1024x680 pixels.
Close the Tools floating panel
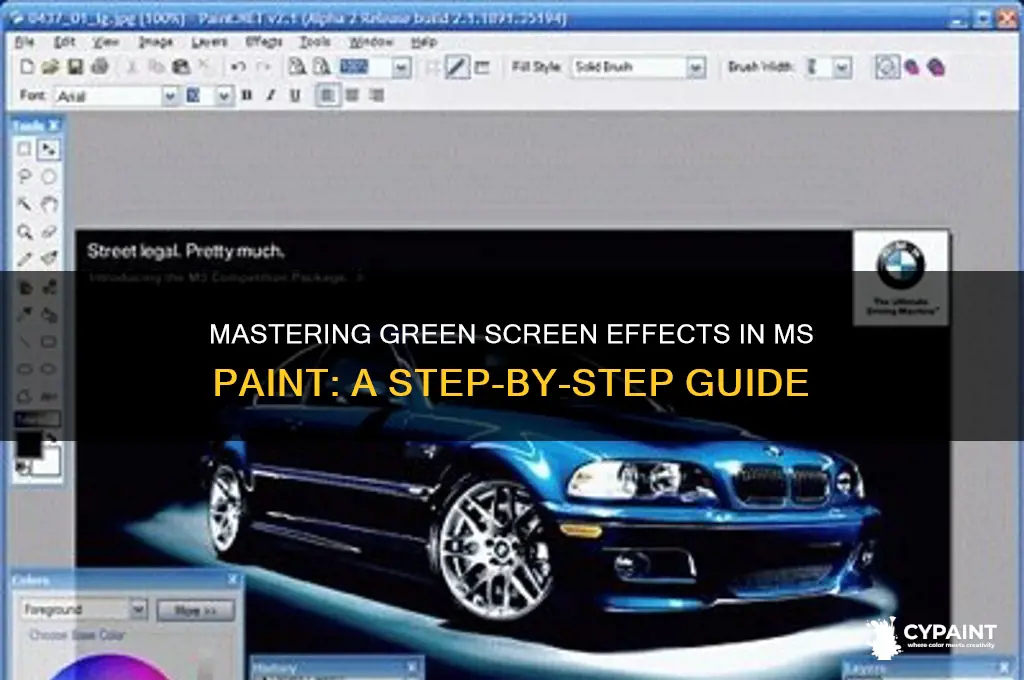[x=54, y=125]
